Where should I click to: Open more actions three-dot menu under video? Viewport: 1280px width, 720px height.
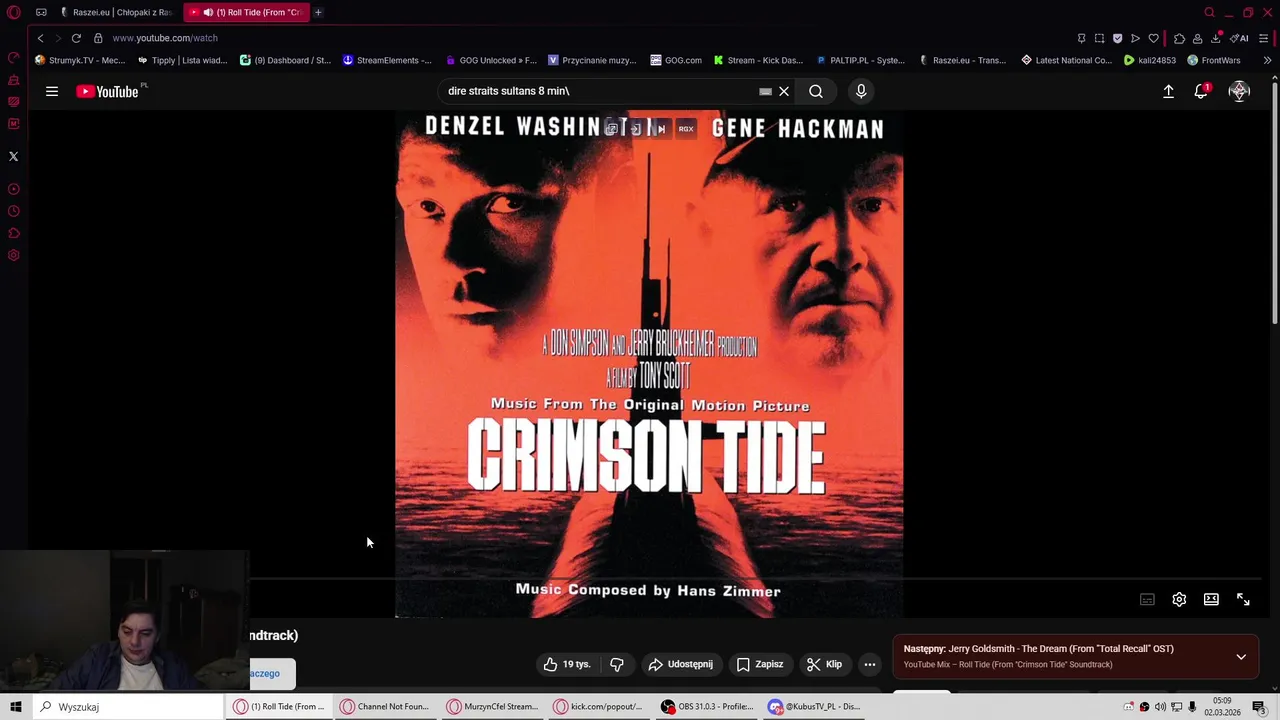[870, 664]
